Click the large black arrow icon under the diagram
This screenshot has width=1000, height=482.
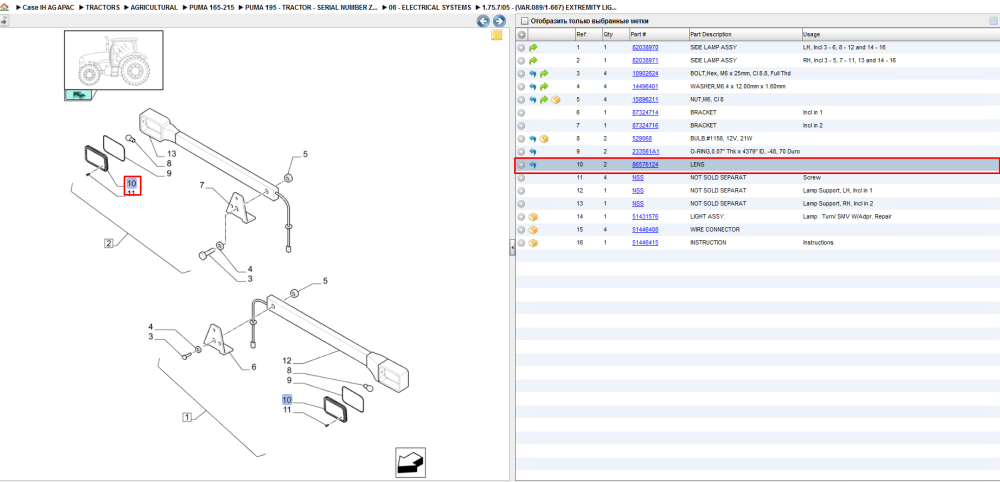coord(410,463)
